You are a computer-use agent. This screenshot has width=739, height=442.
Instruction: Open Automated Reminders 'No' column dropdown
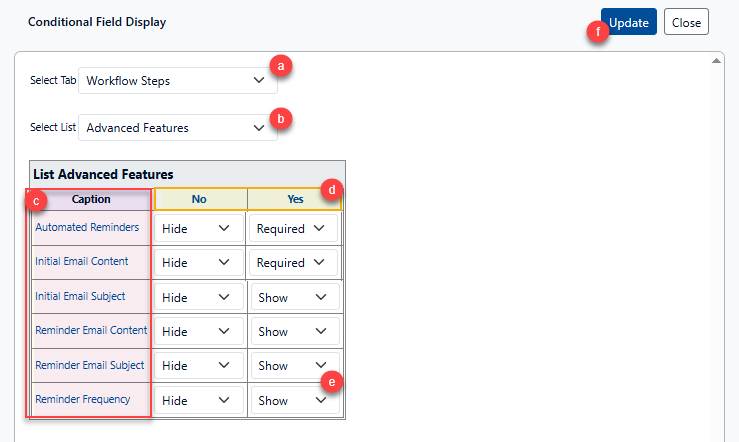[x=198, y=228]
